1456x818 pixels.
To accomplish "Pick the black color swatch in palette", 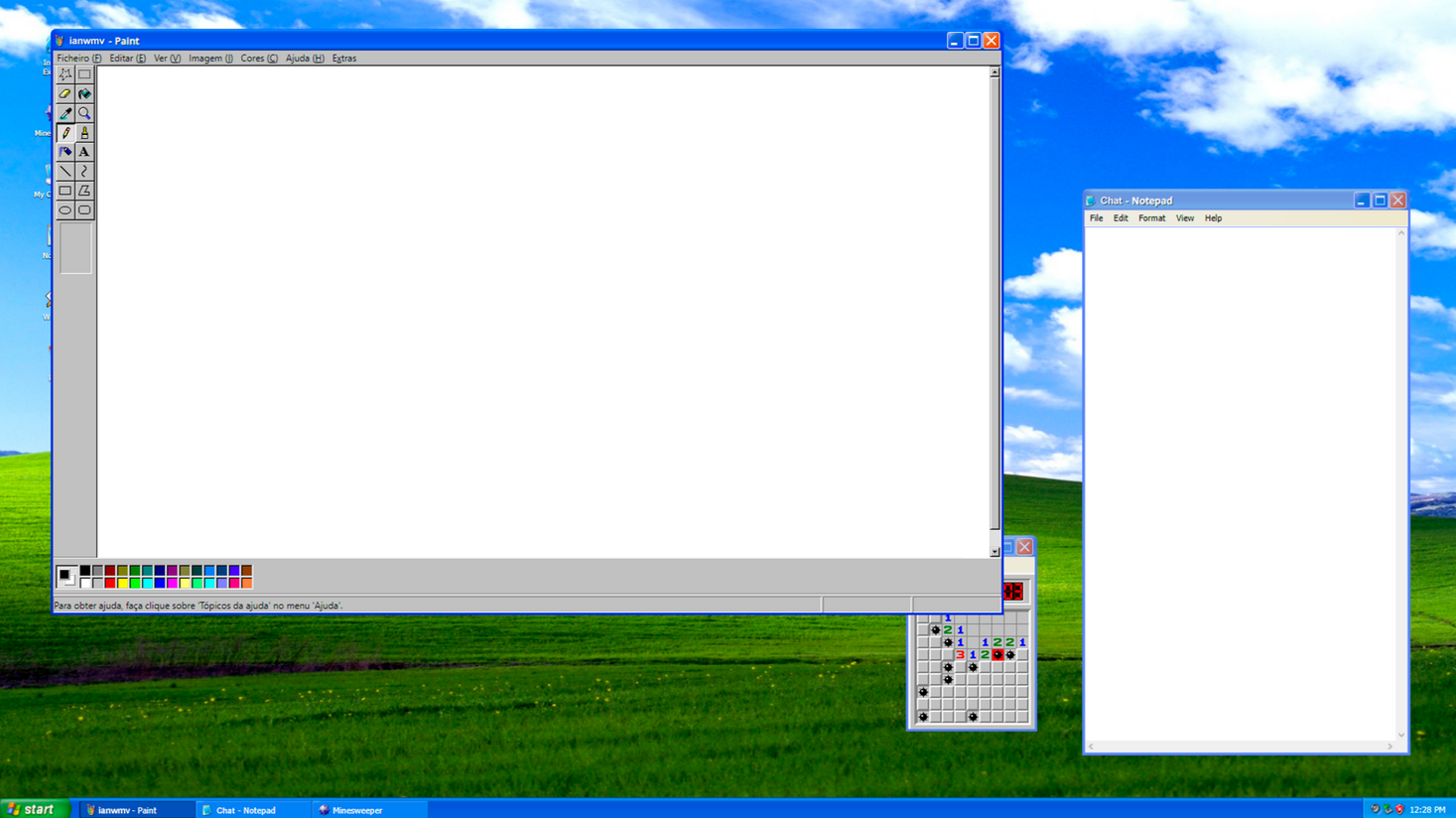I will pyautogui.click(x=85, y=570).
